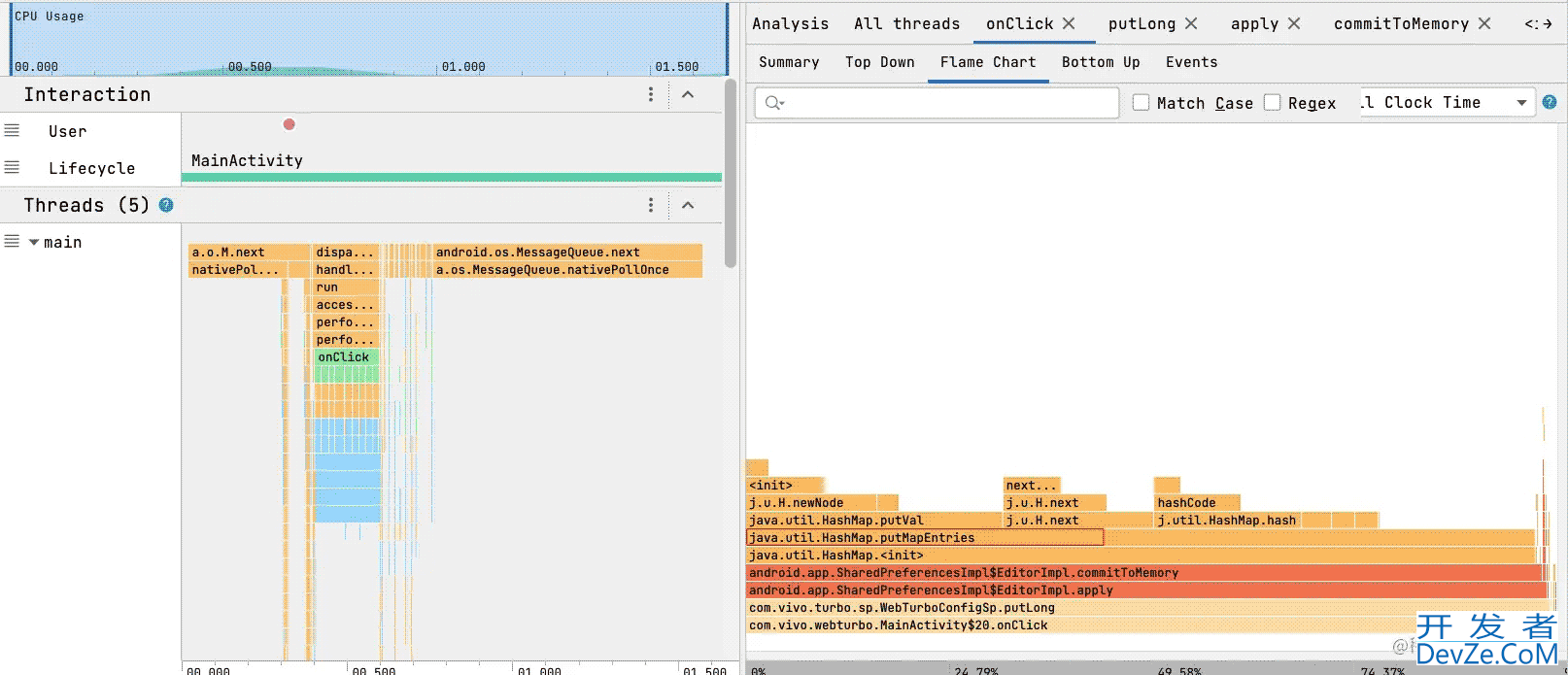Select the MainActivity lifecycle bar
Image resolution: width=1568 pixels, height=675 pixels.
coord(452,177)
